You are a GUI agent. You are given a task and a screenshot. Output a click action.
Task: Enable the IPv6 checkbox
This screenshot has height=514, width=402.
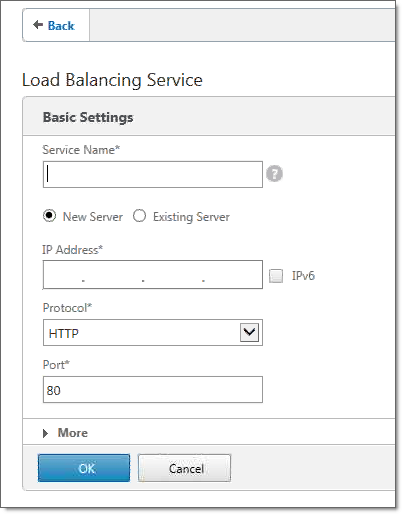tap(276, 276)
